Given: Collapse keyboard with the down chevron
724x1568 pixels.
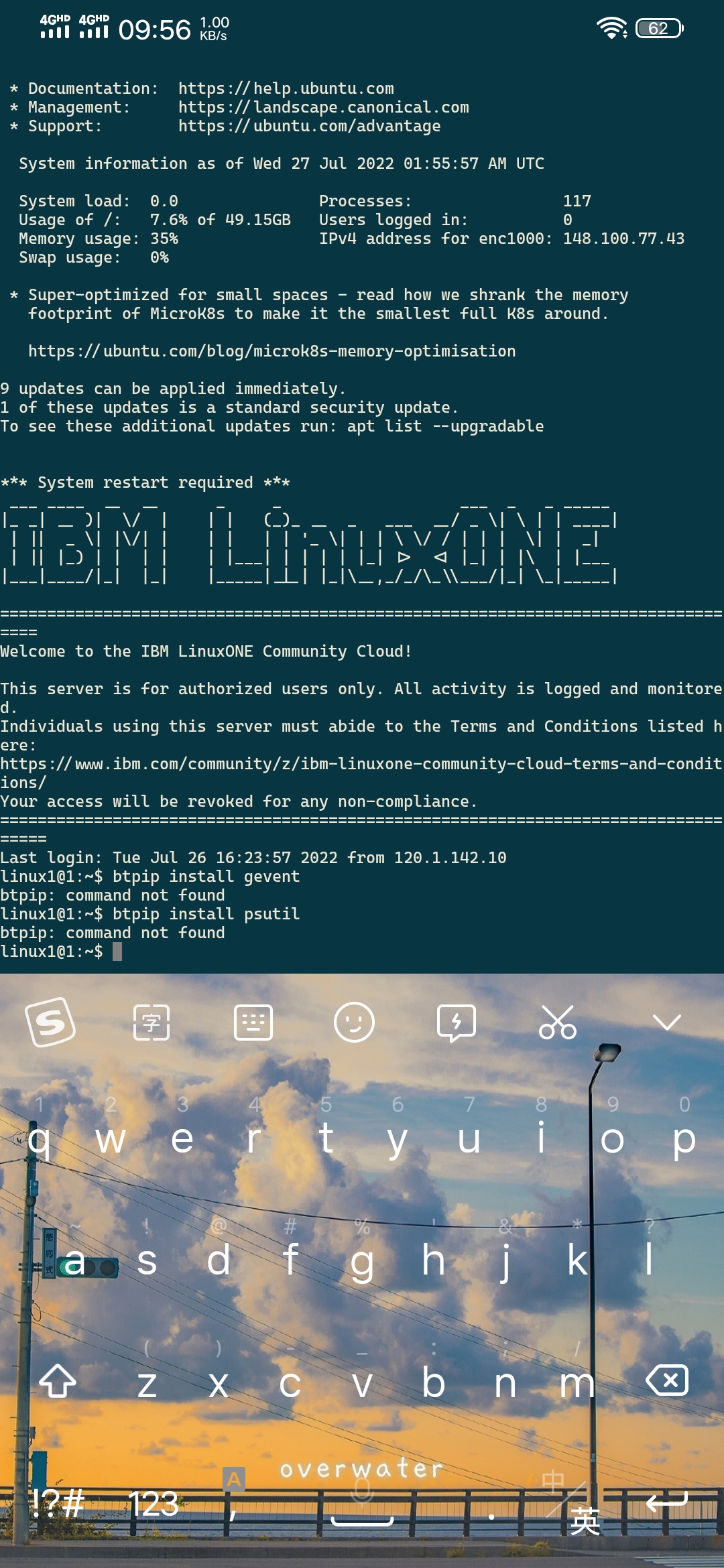Looking at the screenshot, I should coord(667,1023).
